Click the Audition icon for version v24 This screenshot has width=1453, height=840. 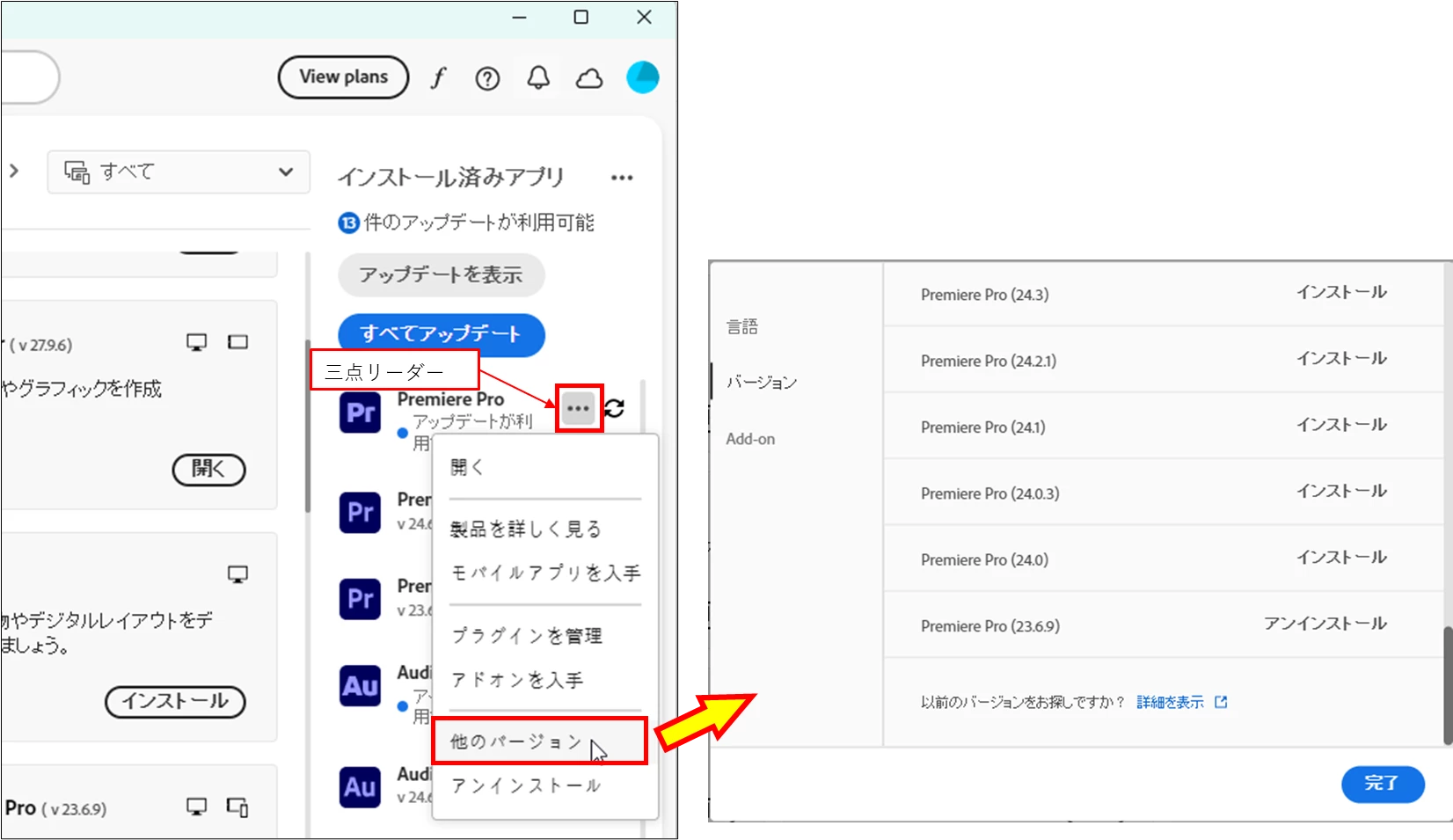(x=361, y=786)
